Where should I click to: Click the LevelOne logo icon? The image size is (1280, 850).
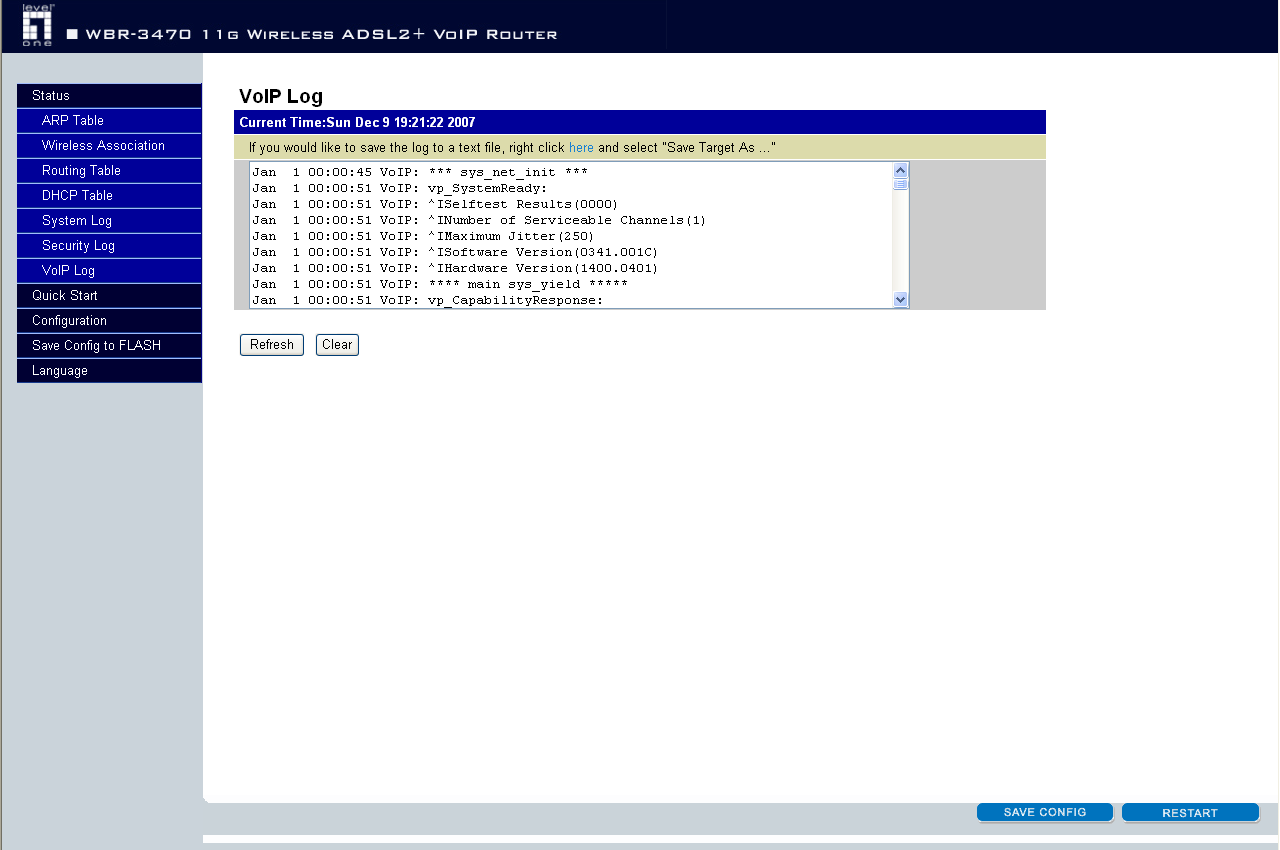[x=37, y=25]
